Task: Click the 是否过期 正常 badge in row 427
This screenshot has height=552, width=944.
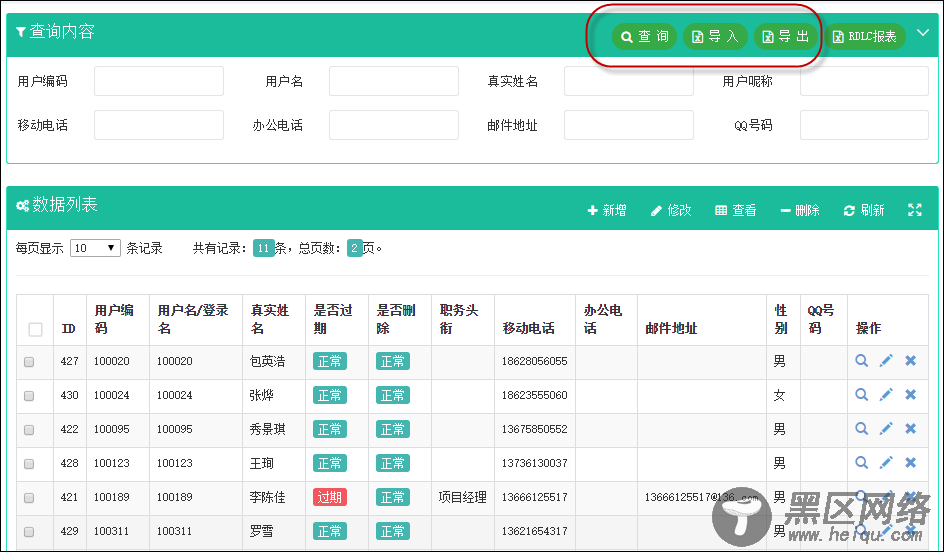Action: (329, 361)
